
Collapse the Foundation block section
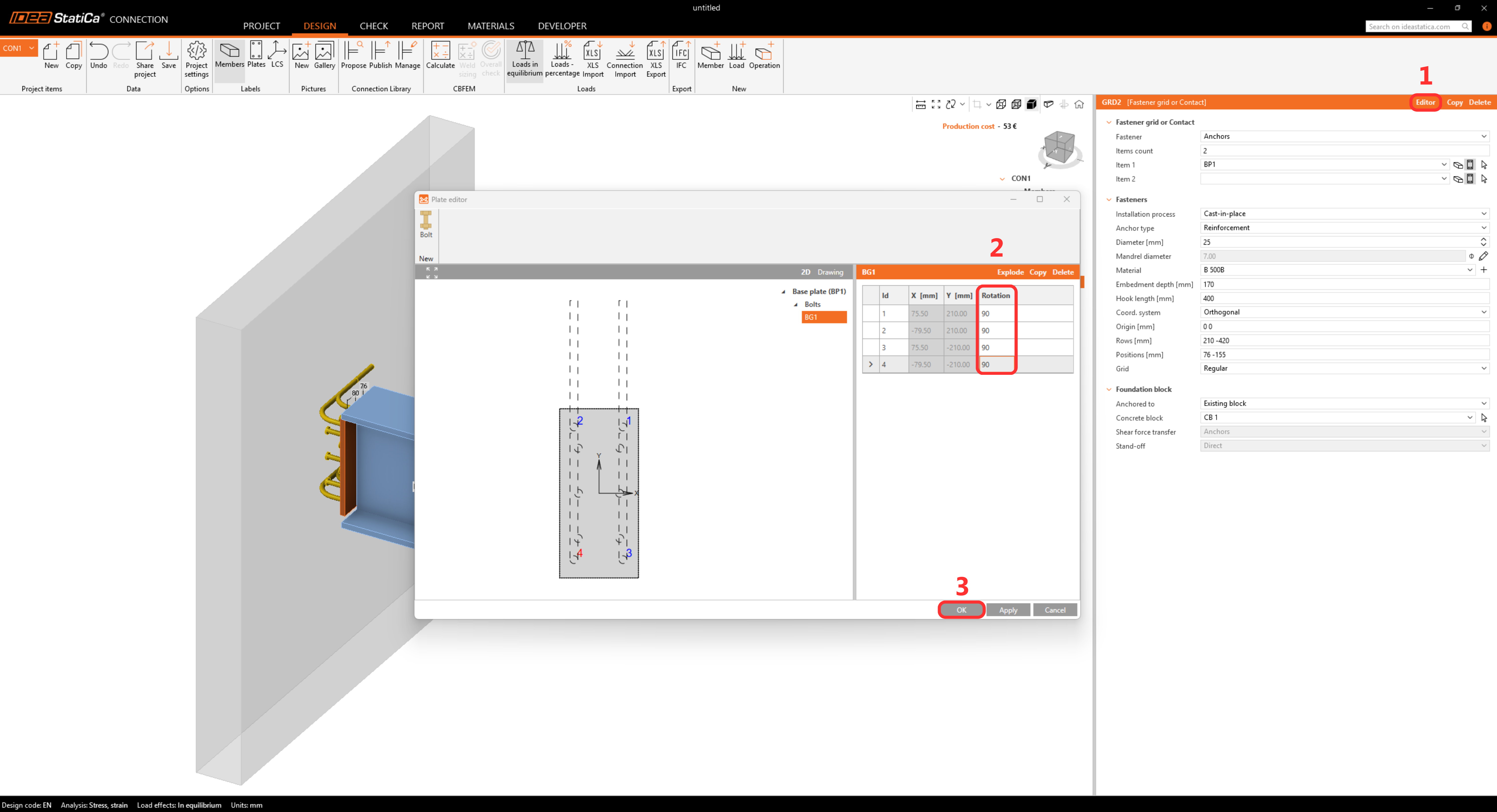click(x=1109, y=389)
